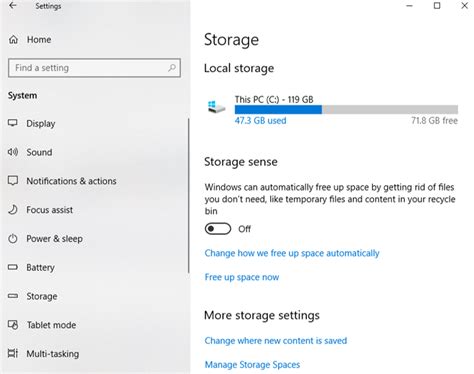474x374 pixels.
Task: Click the Home house icon
Action: pyautogui.click(x=13, y=40)
